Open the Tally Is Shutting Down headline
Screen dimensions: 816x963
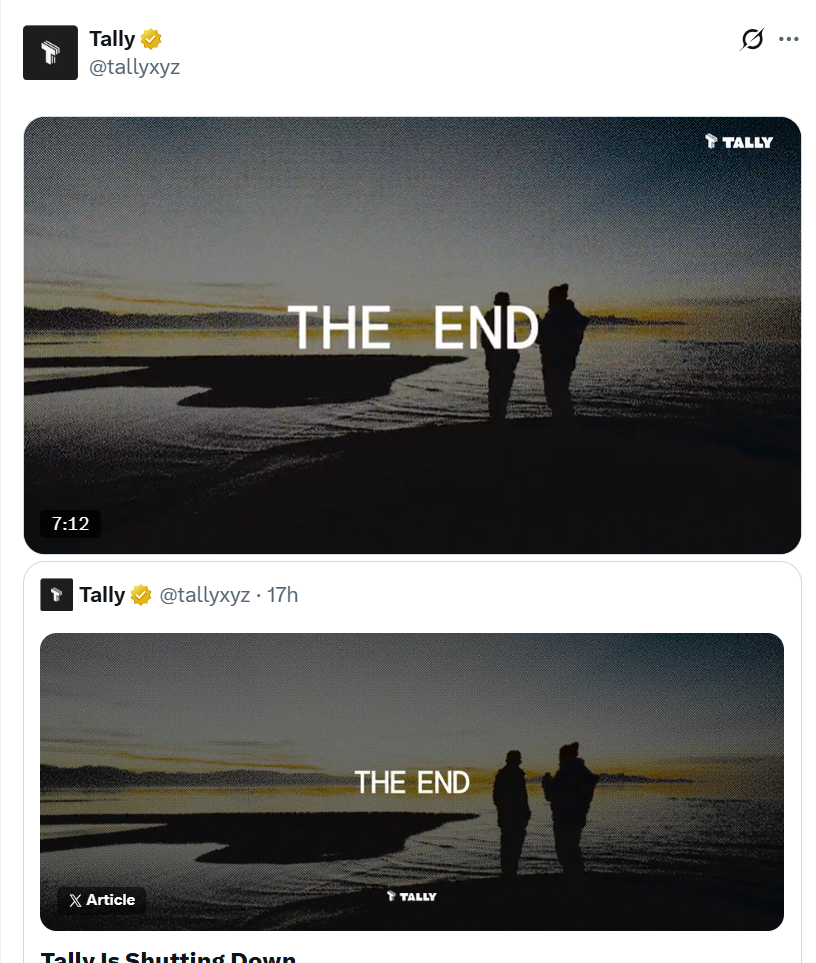168,957
